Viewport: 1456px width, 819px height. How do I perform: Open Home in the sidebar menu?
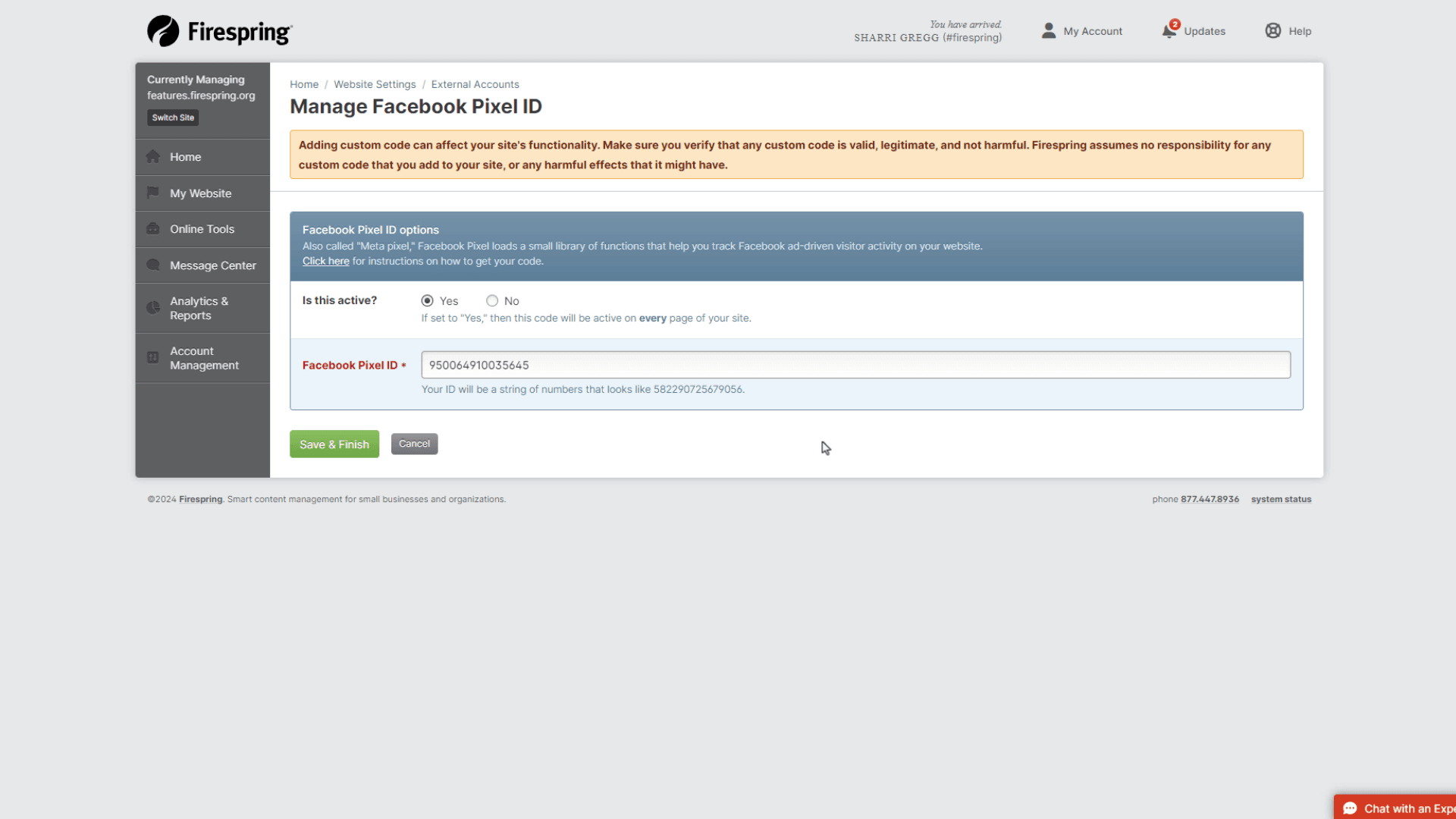tap(202, 157)
